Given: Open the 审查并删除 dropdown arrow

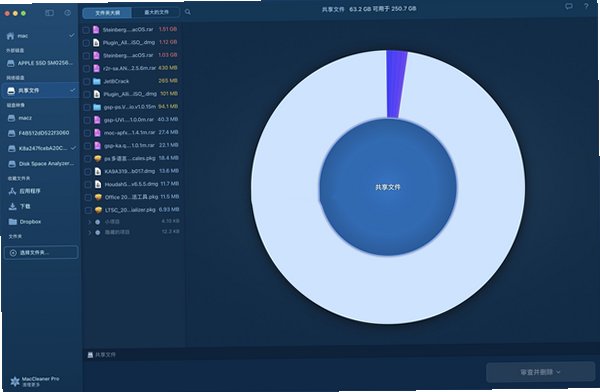Looking at the screenshot, I should coord(558,372).
